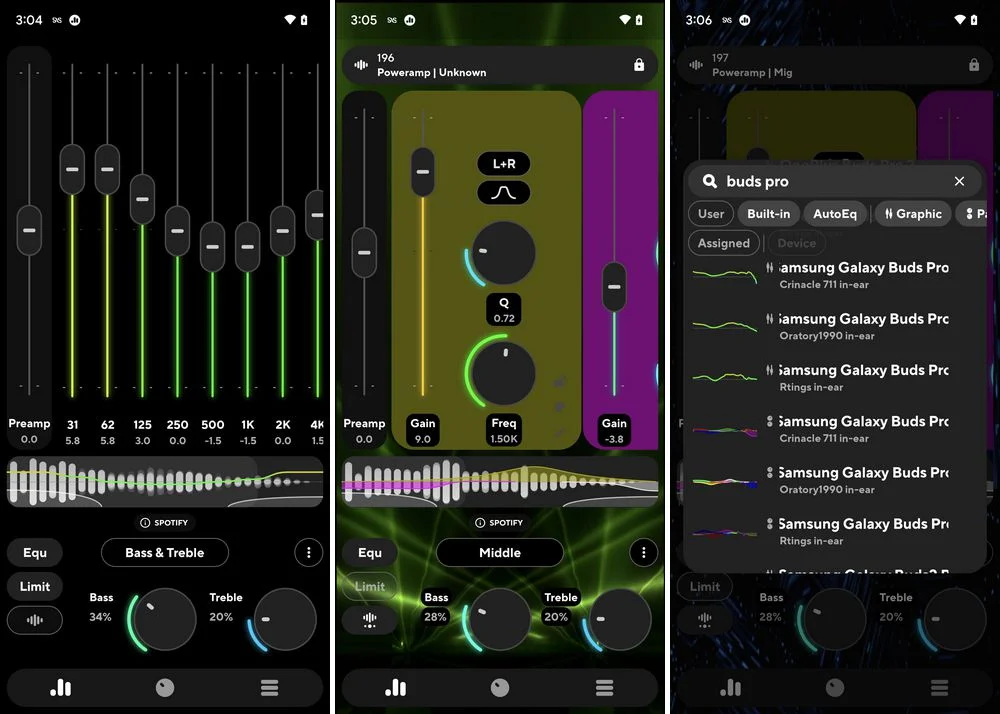Toggle the Assigned filter chip
This screenshot has height=714, width=1000.
coord(724,243)
